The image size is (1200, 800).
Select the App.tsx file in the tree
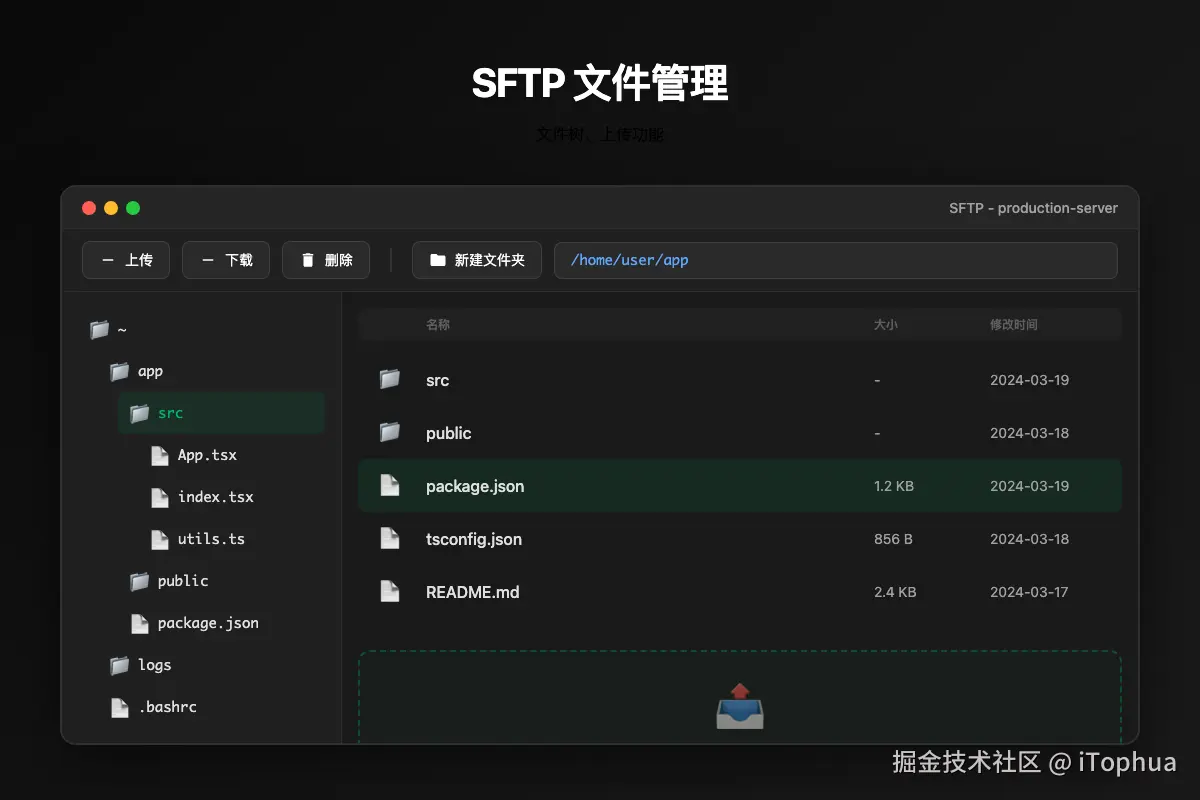(x=206, y=455)
